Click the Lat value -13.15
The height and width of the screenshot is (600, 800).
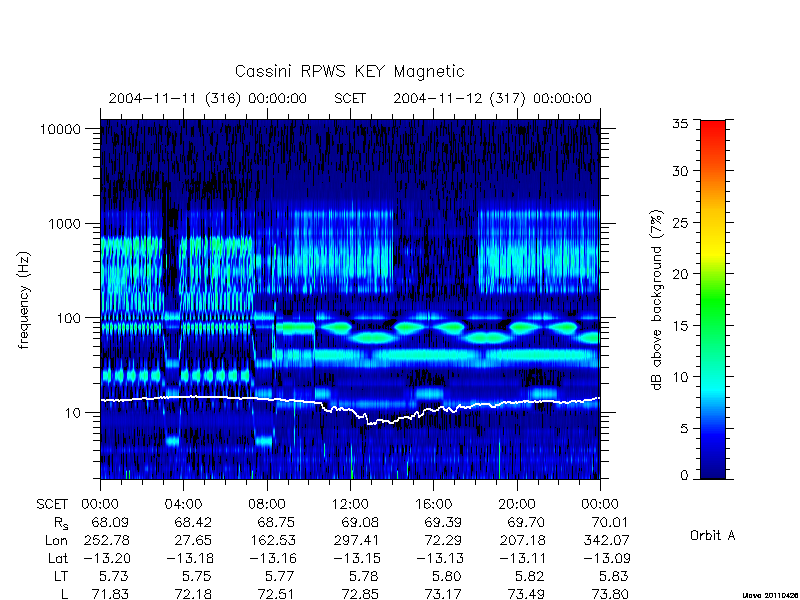(357, 558)
